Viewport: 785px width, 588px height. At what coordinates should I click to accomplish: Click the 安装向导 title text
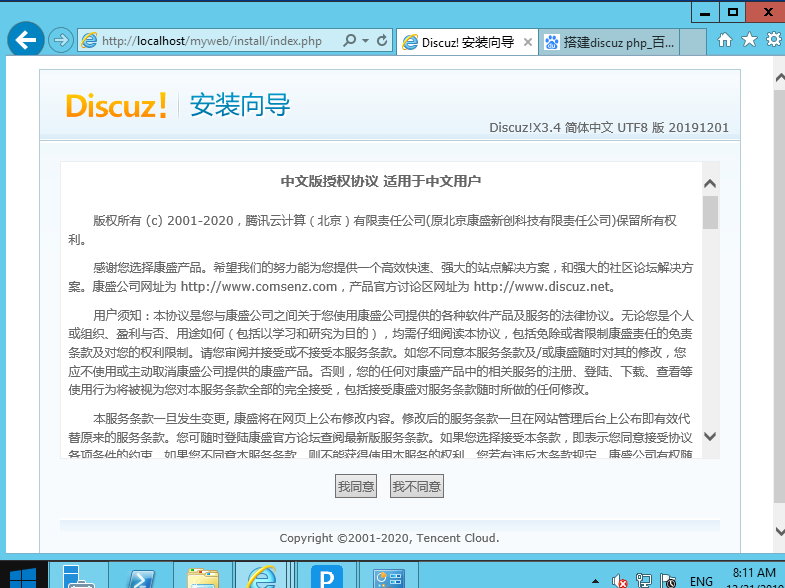240,105
